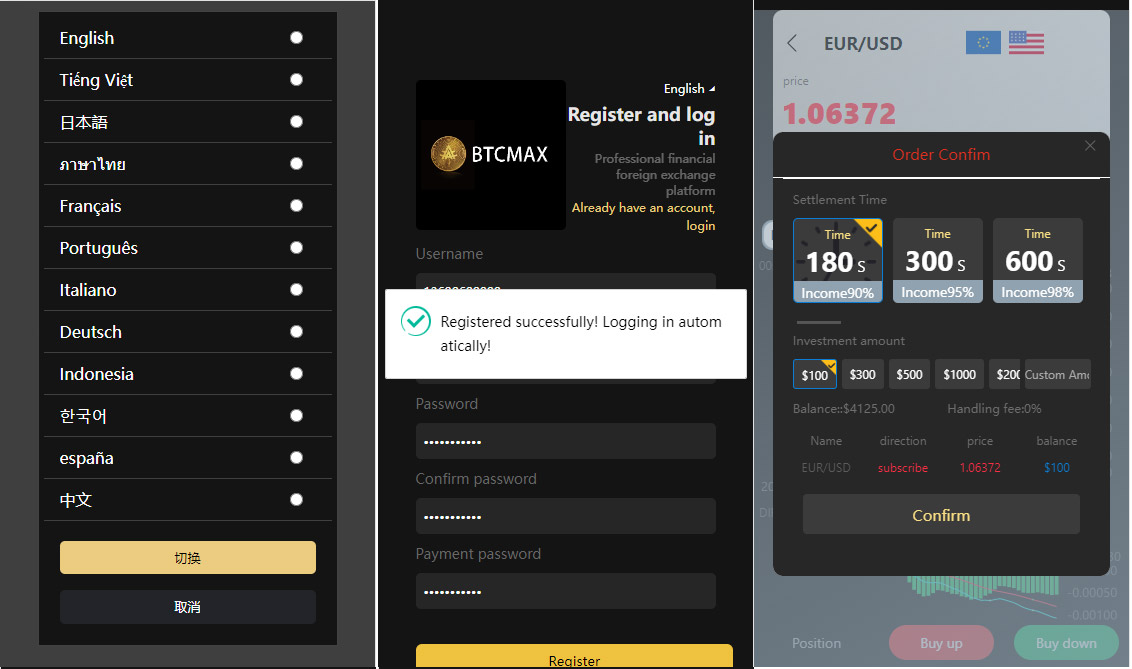Click the 'Handling fee:0%' text
The height and width of the screenshot is (669, 1132).
[x=994, y=408]
